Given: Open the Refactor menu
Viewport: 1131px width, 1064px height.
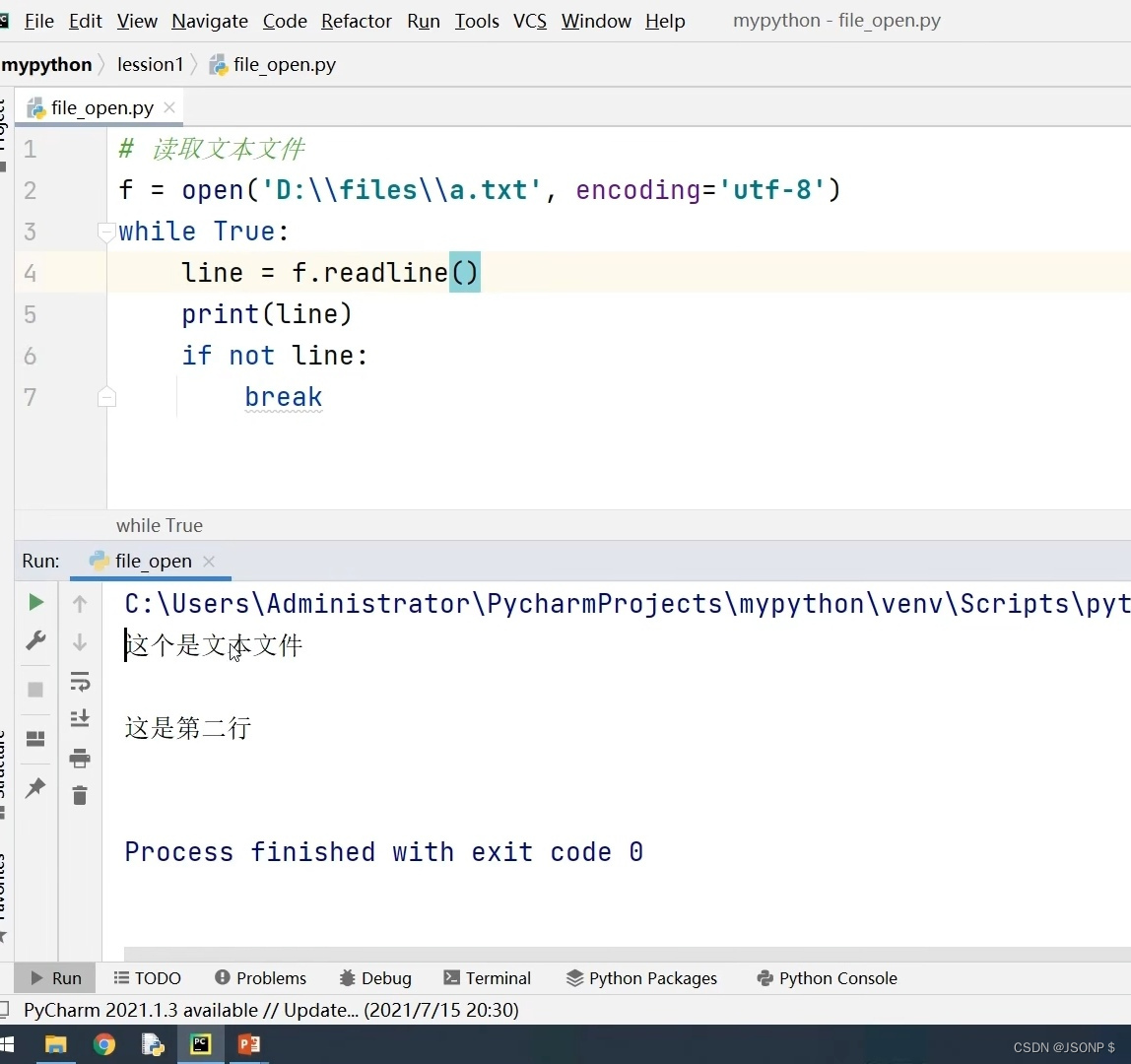Looking at the screenshot, I should pyautogui.click(x=356, y=21).
